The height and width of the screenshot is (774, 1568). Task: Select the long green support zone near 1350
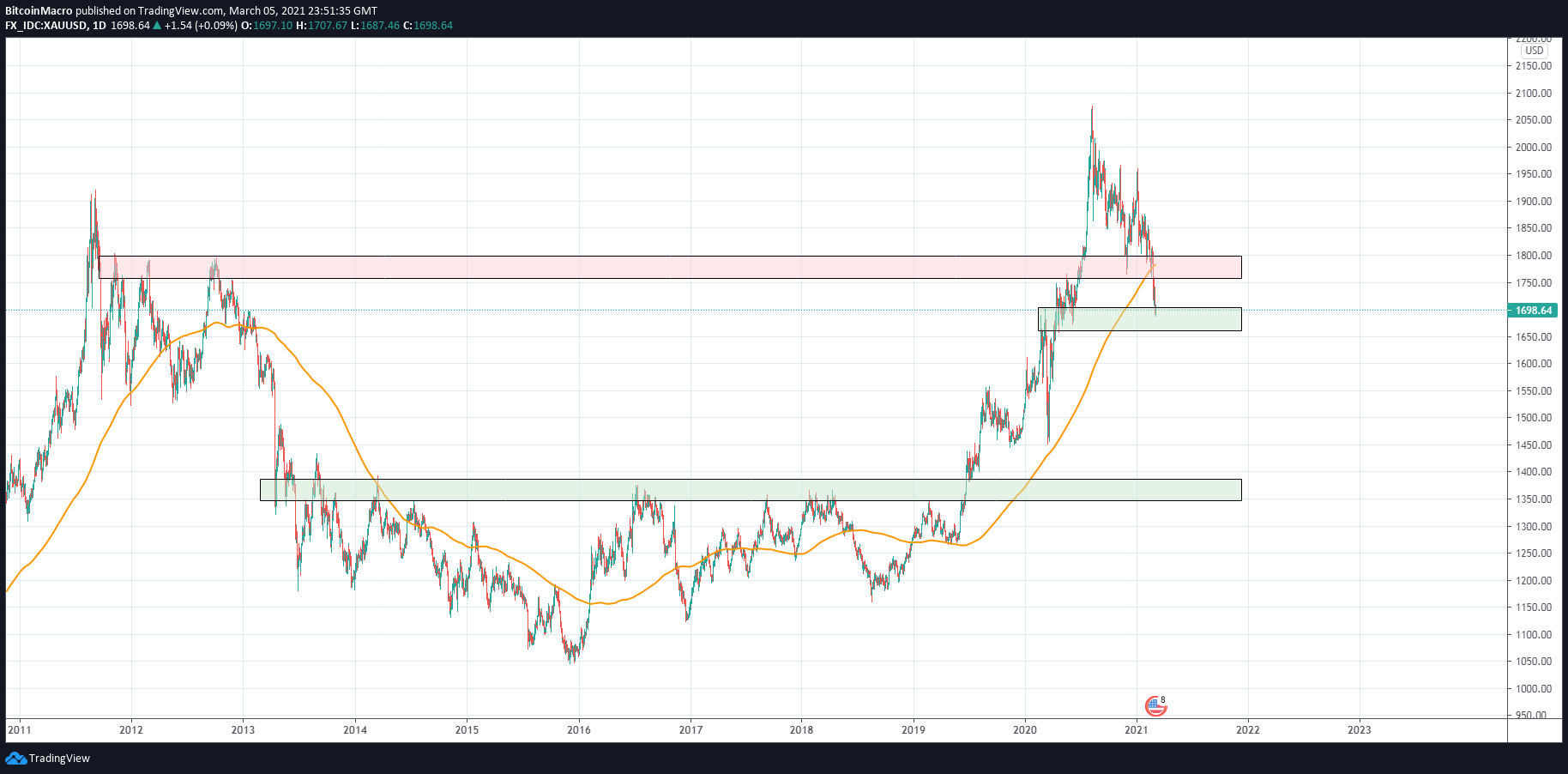point(751,490)
